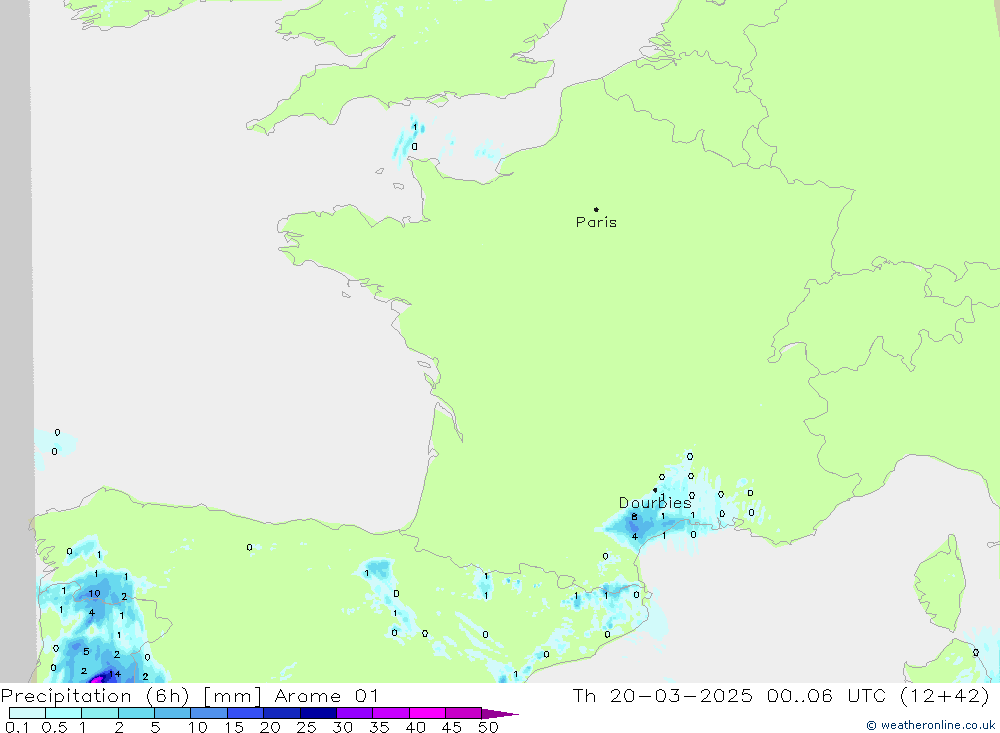Select the 25–30 mm navy legend swatch
The width and height of the screenshot is (1000, 733).
pos(318,713)
